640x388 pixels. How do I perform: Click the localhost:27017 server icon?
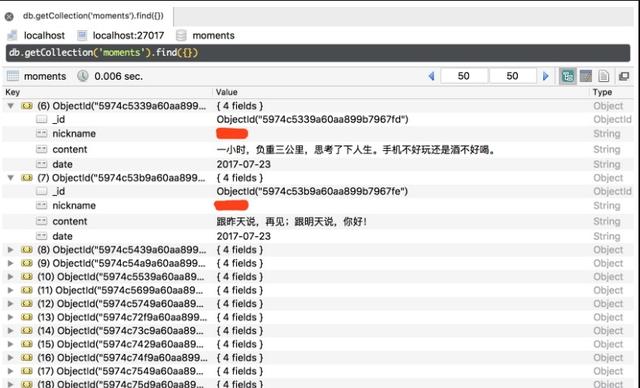click(x=82, y=35)
